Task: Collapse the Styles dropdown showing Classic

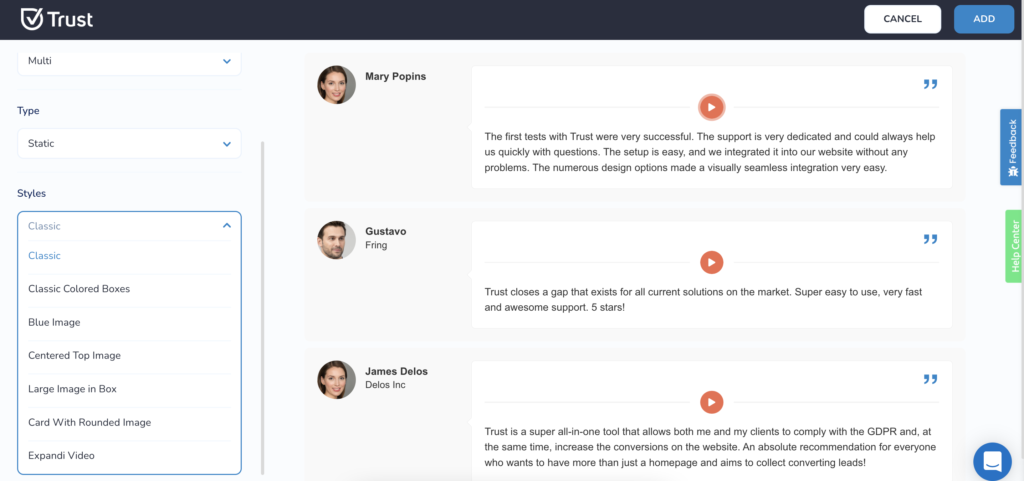Action: pyautogui.click(x=129, y=226)
